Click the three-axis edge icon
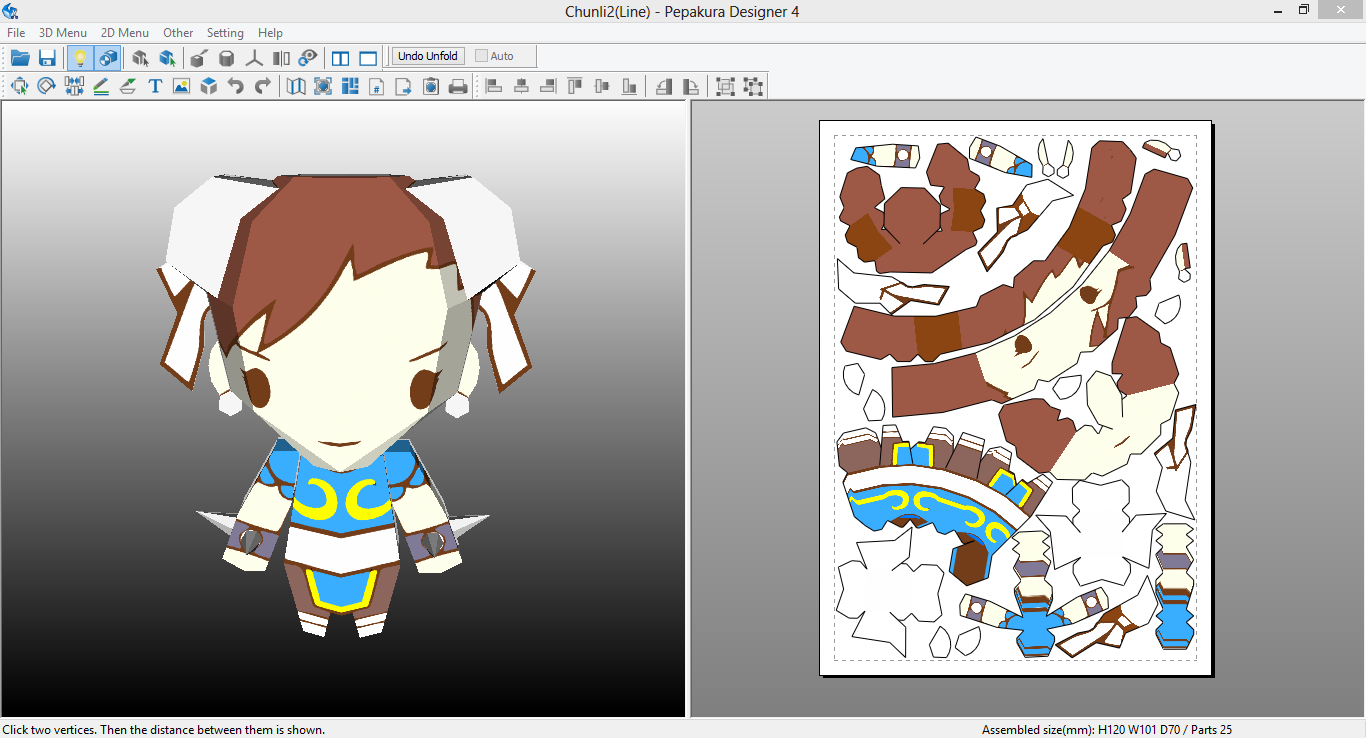1366x738 pixels. 254,57
